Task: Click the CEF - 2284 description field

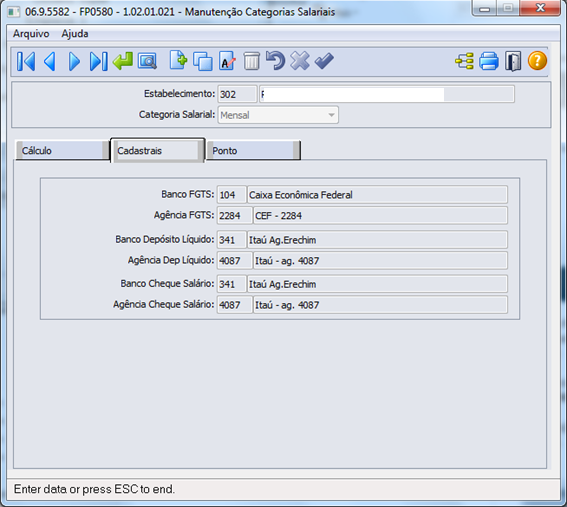Action: (380, 216)
